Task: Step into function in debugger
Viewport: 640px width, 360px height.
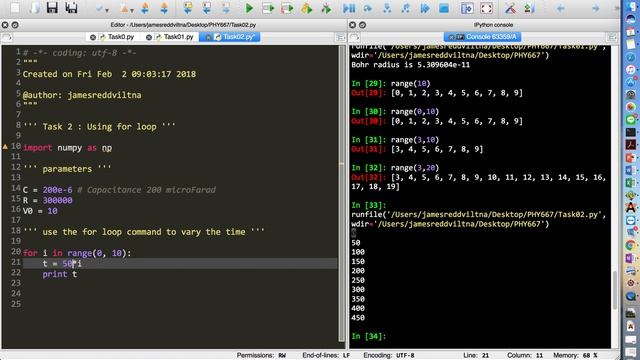Action: (387, 8)
